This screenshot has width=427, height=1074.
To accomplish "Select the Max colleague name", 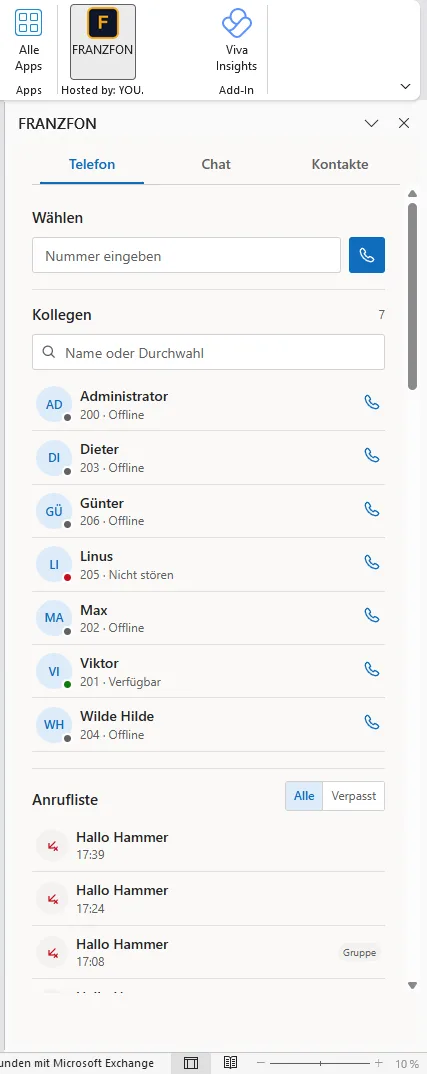I will 94,610.
